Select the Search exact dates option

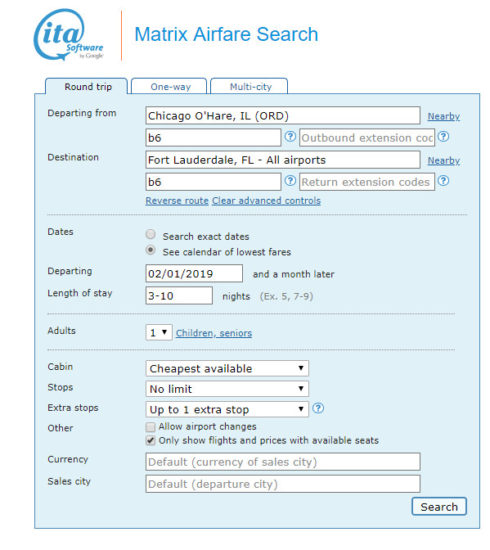[151, 234]
